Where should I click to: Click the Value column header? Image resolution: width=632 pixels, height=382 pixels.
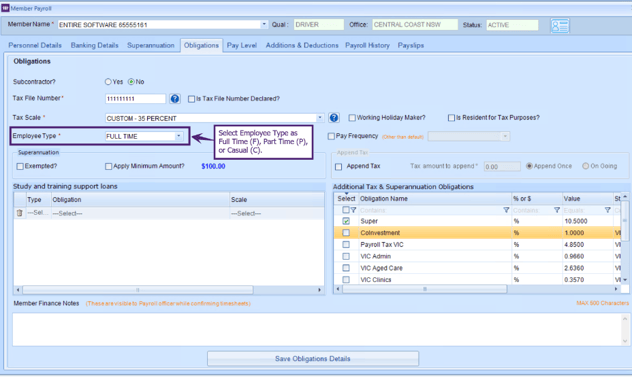[587, 199]
